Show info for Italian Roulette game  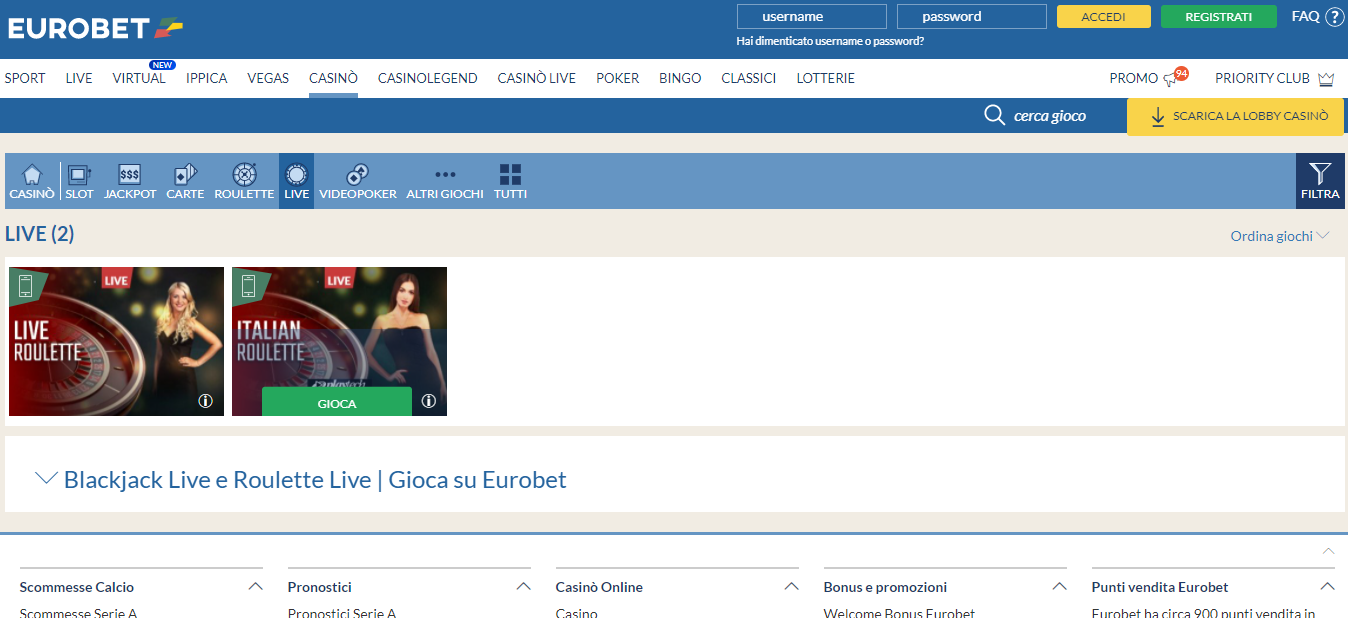point(429,401)
